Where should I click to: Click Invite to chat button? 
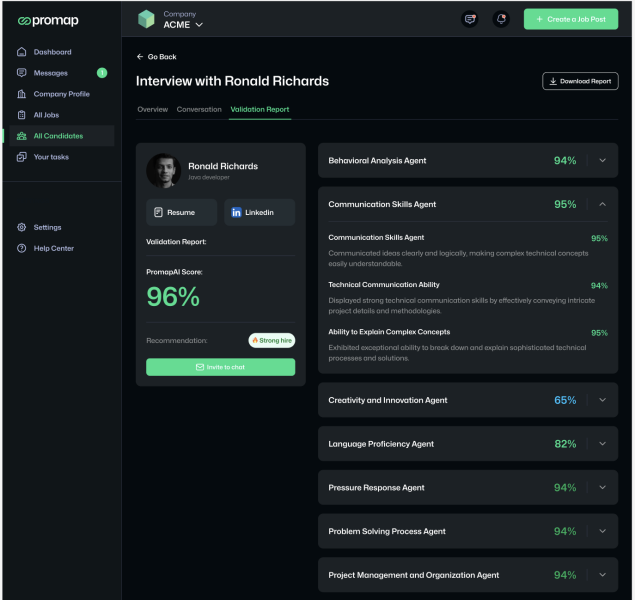220,367
